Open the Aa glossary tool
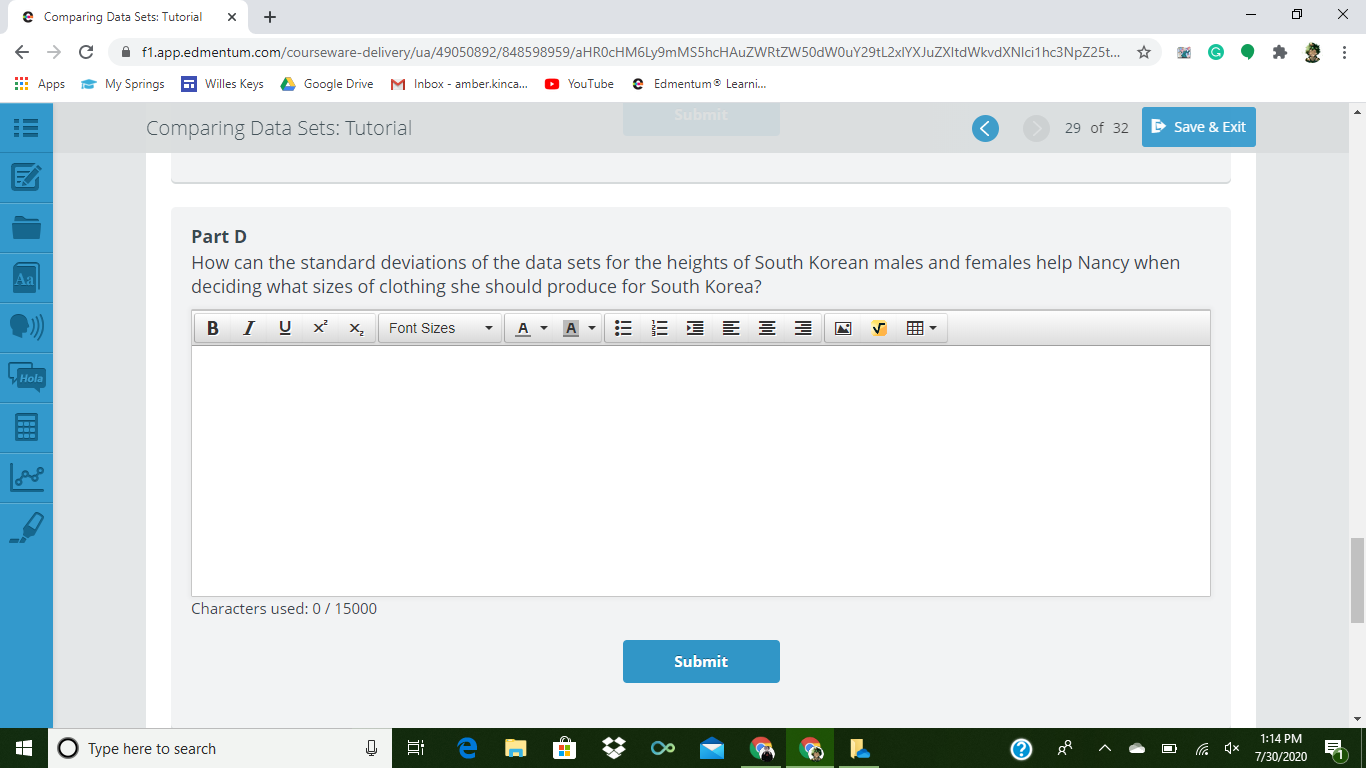Viewport: 1366px width, 768px height. pos(26,278)
